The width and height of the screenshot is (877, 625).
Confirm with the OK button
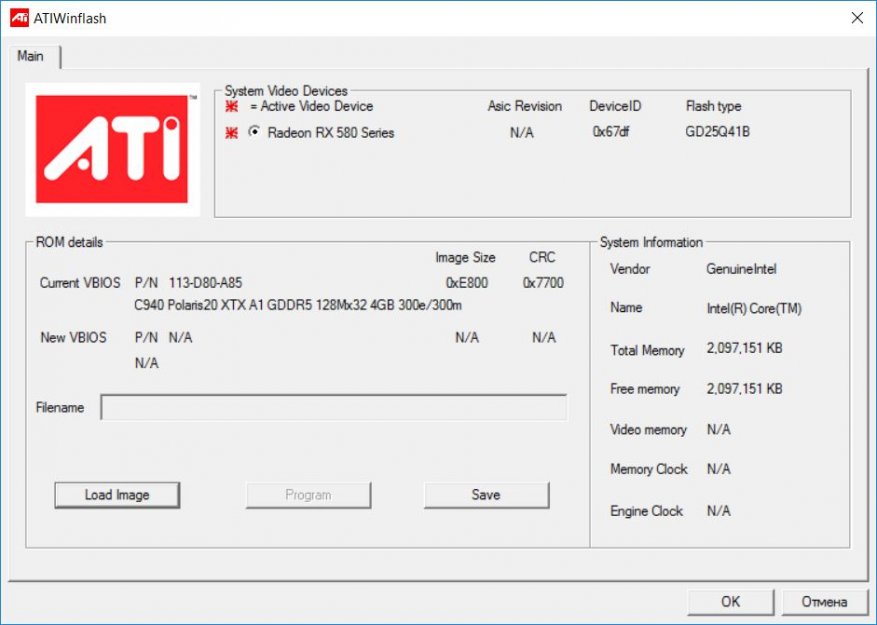pyautogui.click(x=730, y=601)
